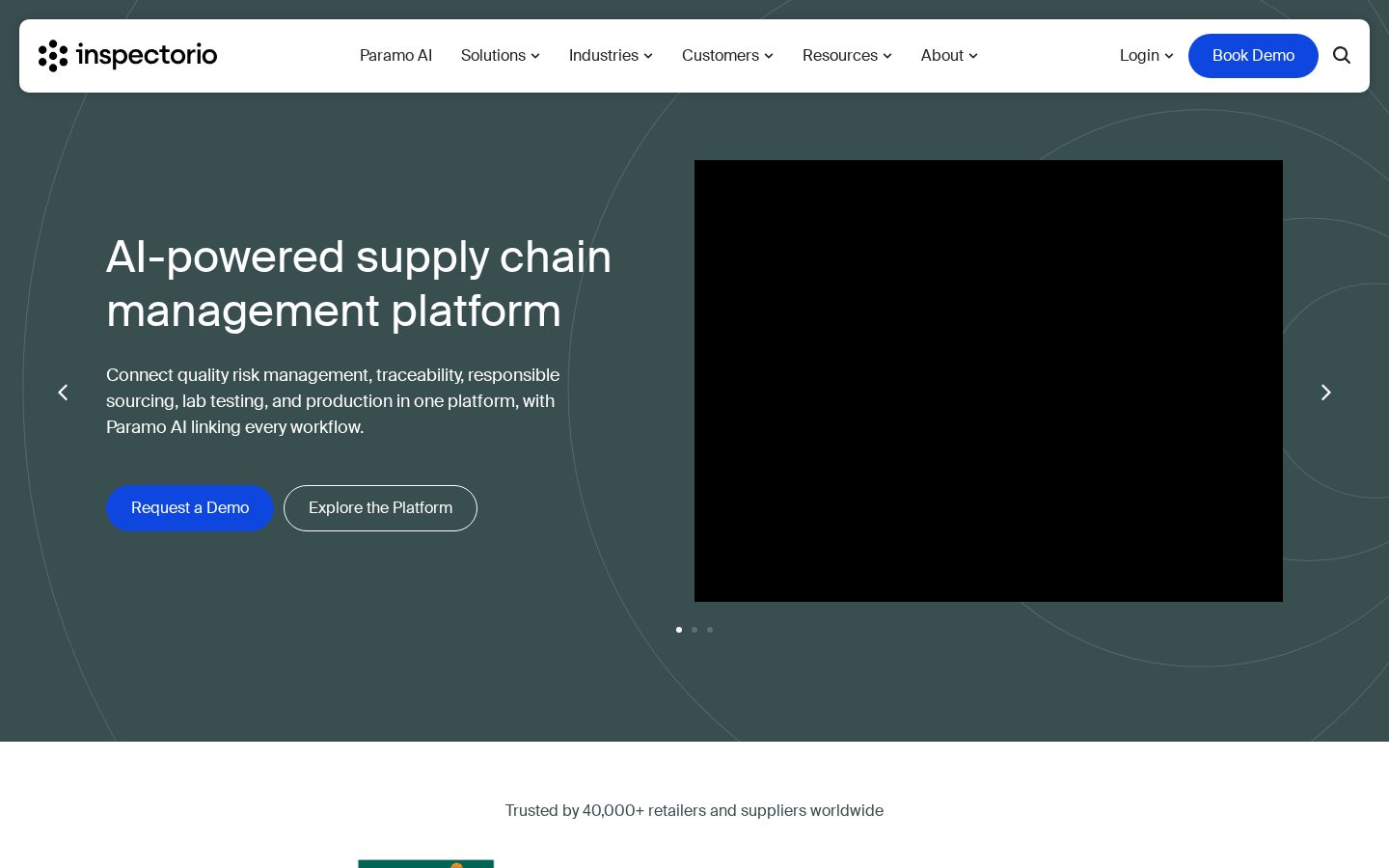Select the second carousel dot
This screenshot has width=1389, height=868.
tap(694, 630)
